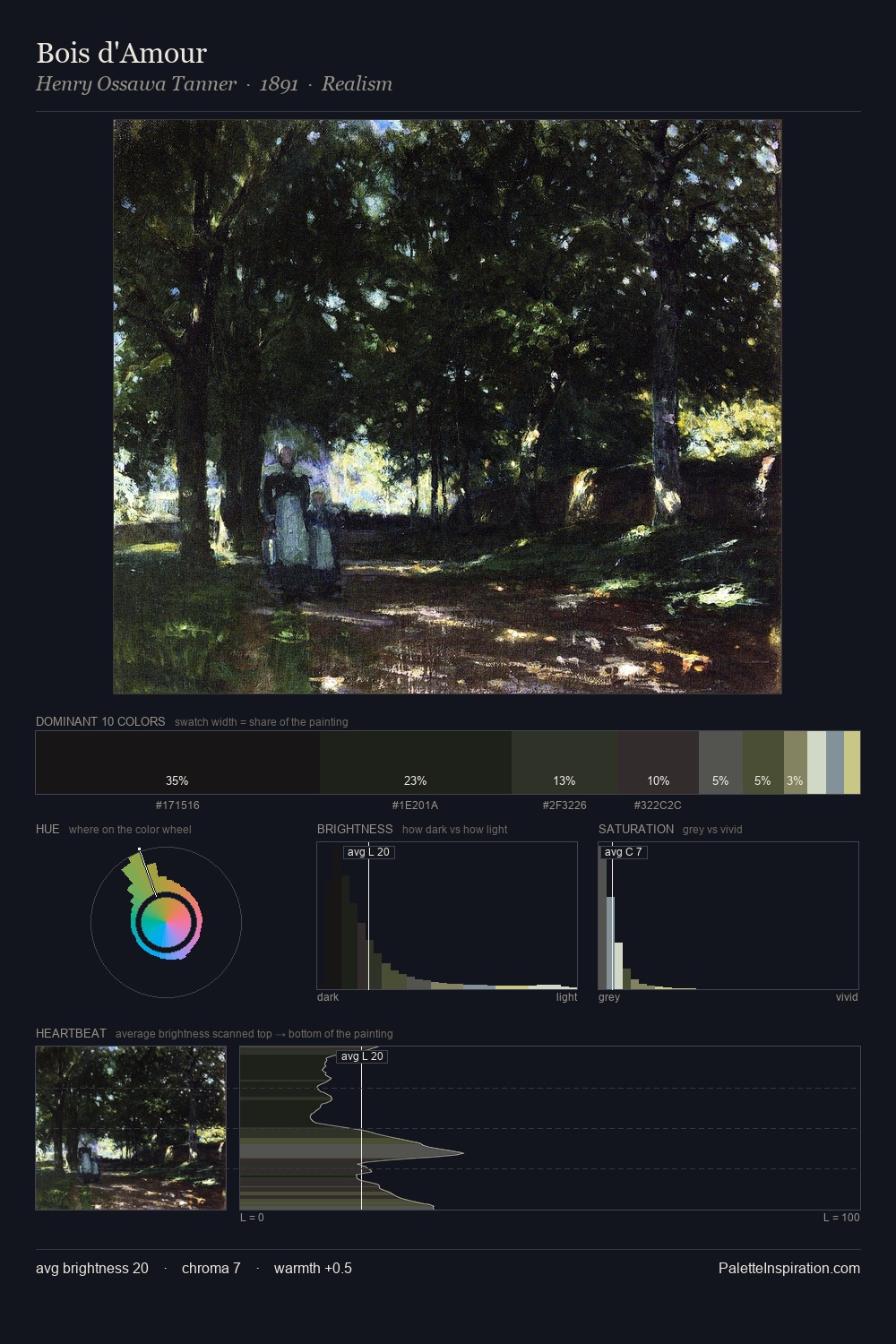The width and height of the screenshot is (896, 1344).
Task: Click the hex code #1E201A
Action: coord(416,806)
